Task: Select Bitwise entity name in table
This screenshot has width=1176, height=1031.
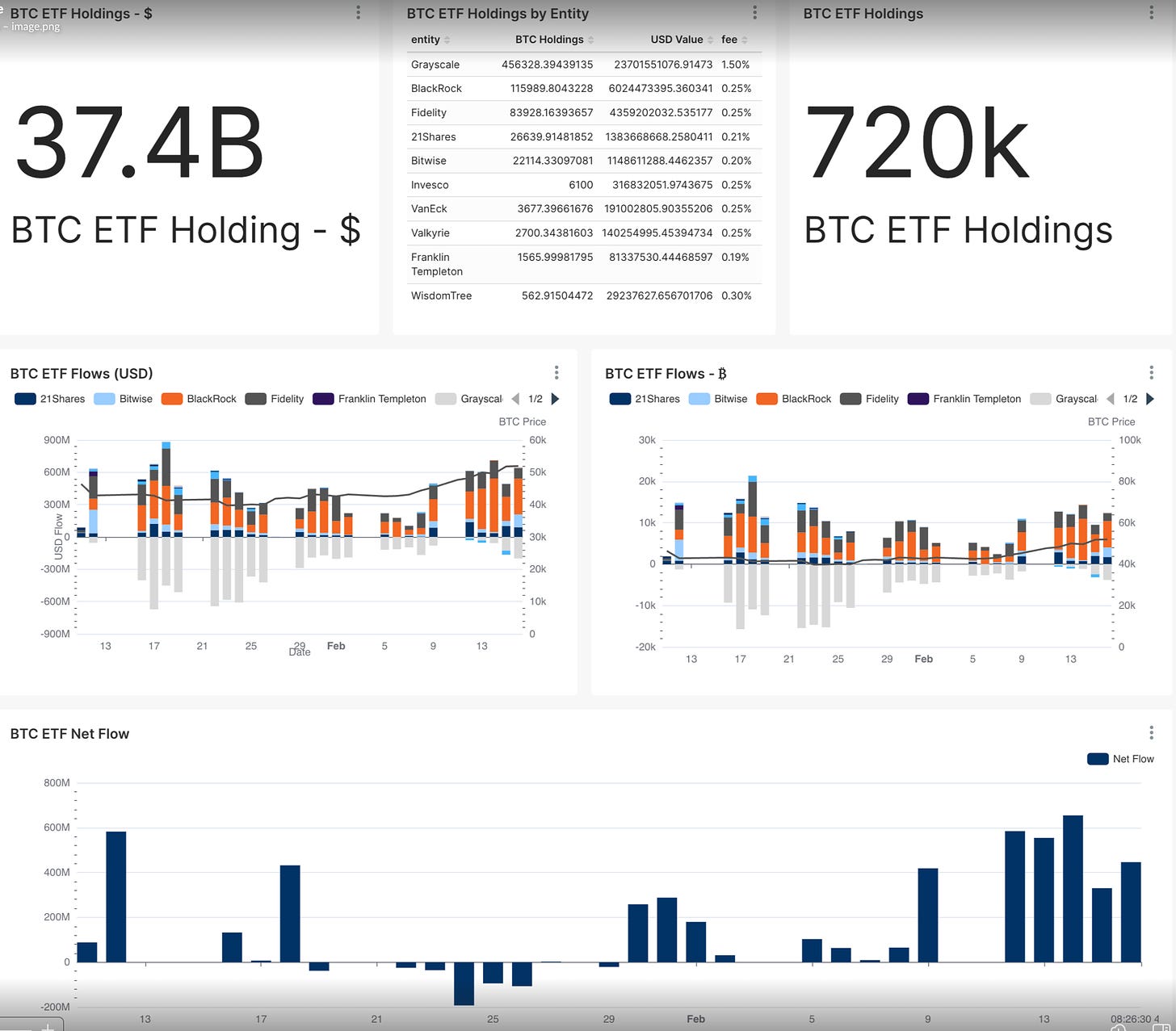Action: (429, 161)
